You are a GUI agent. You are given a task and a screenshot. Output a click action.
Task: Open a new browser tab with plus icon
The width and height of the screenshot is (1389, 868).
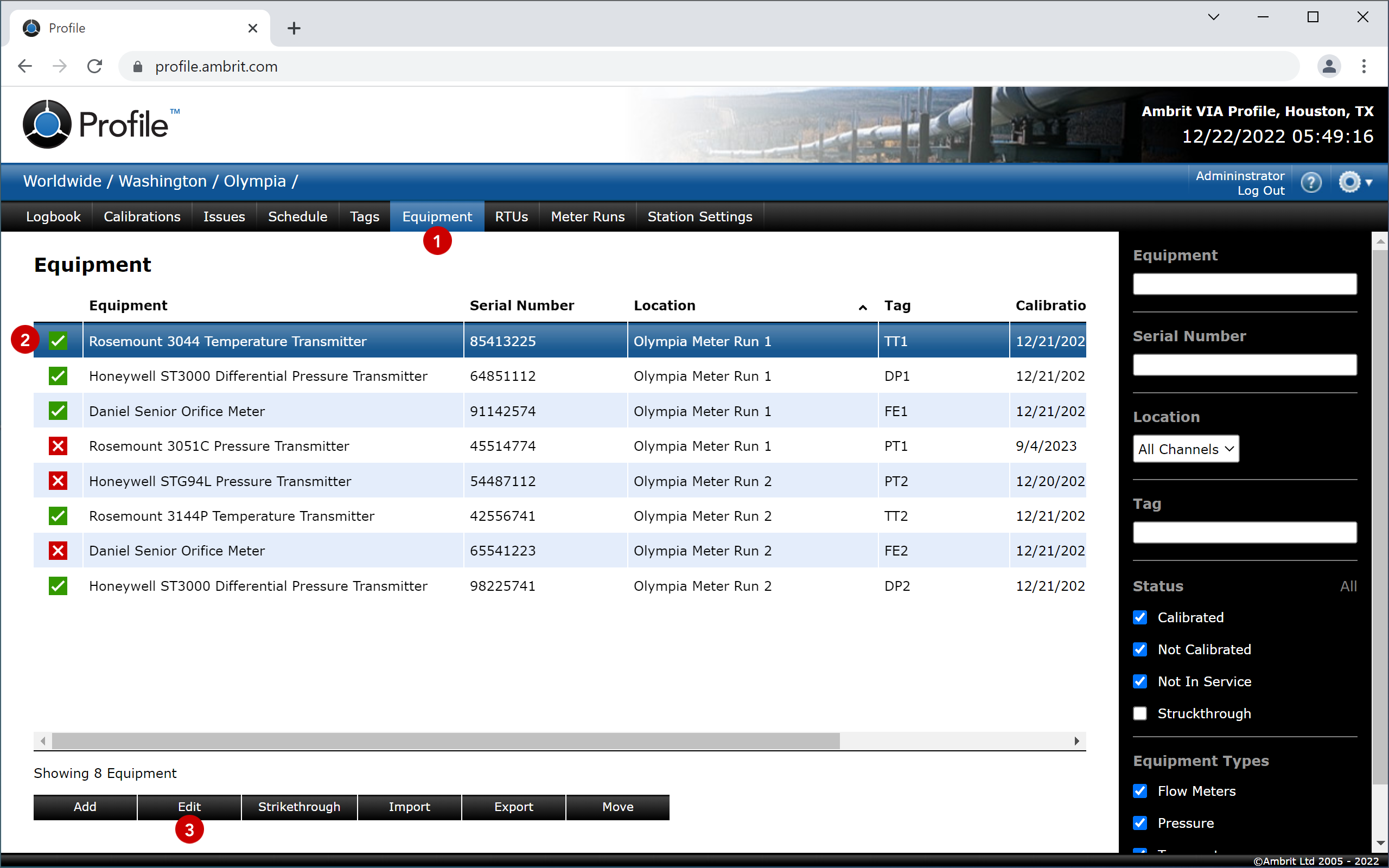click(x=294, y=28)
